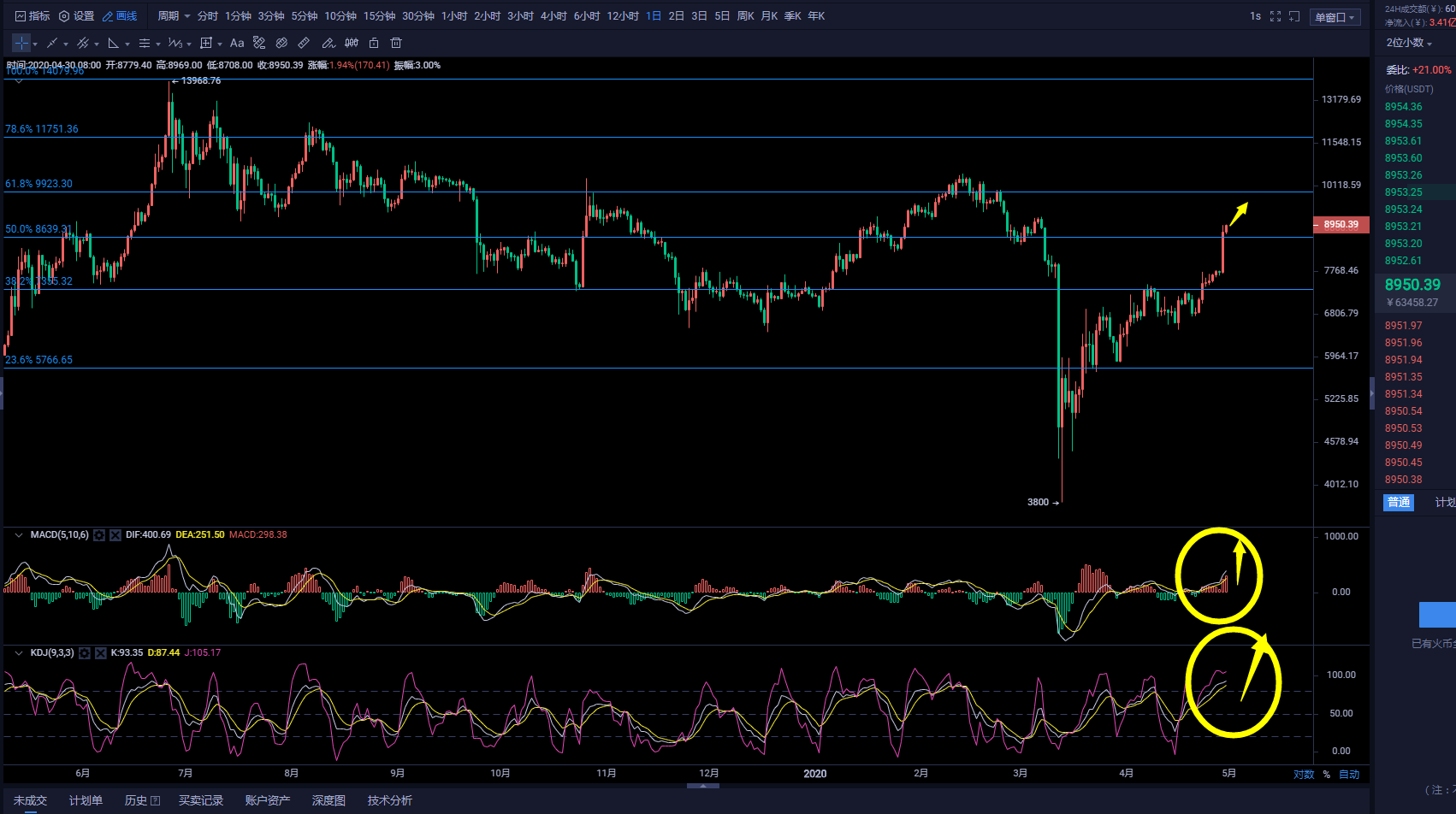
Task: Open the 计划单 planned orders tab
Action: pyautogui.click(x=86, y=800)
